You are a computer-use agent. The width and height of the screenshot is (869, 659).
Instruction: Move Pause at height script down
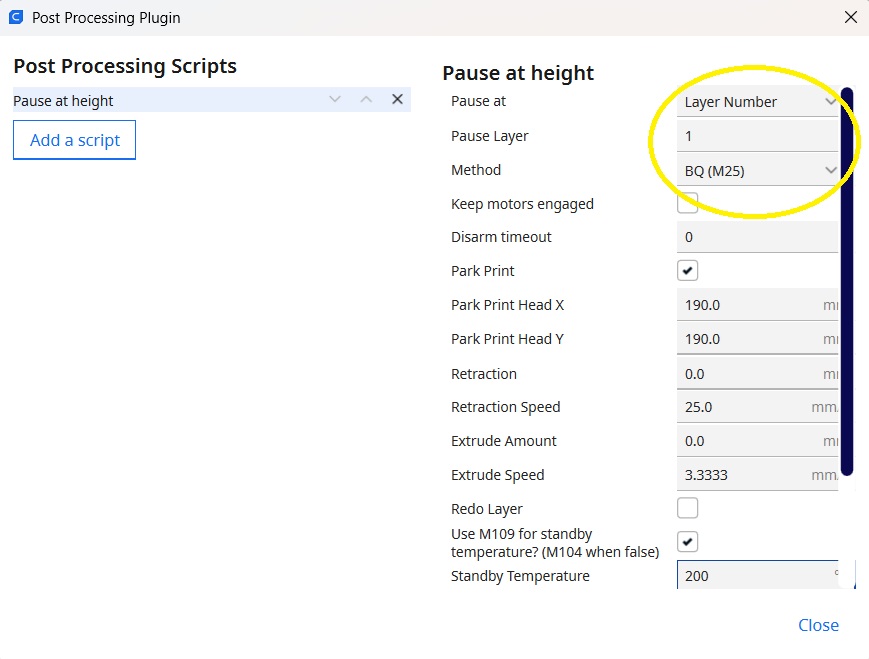pyautogui.click(x=335, y=100)
